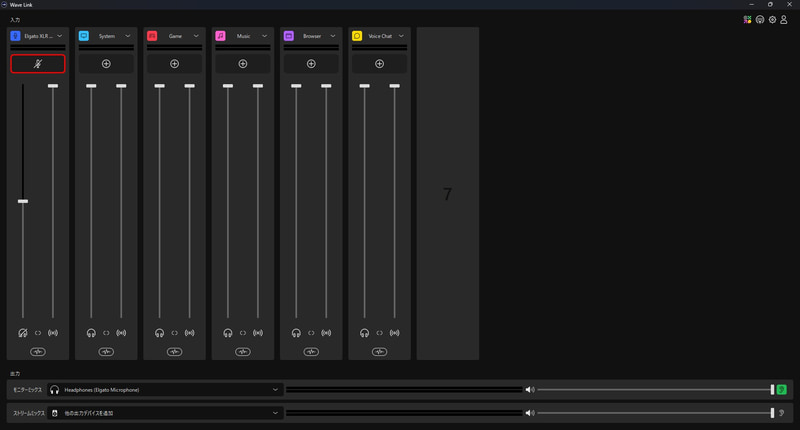Viewport: 800px width, 430px height.
Task: Mute System channel in headphone monitor mix
Action: click(91, 333)
